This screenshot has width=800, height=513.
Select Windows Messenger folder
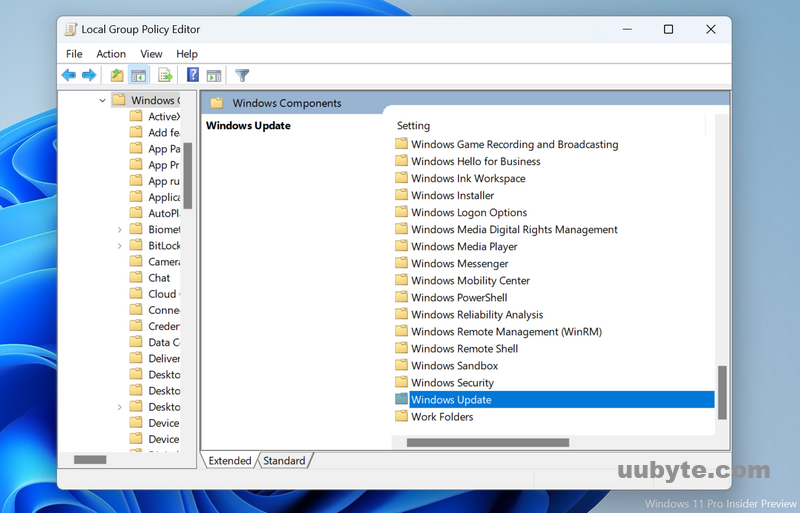point(460,263)
